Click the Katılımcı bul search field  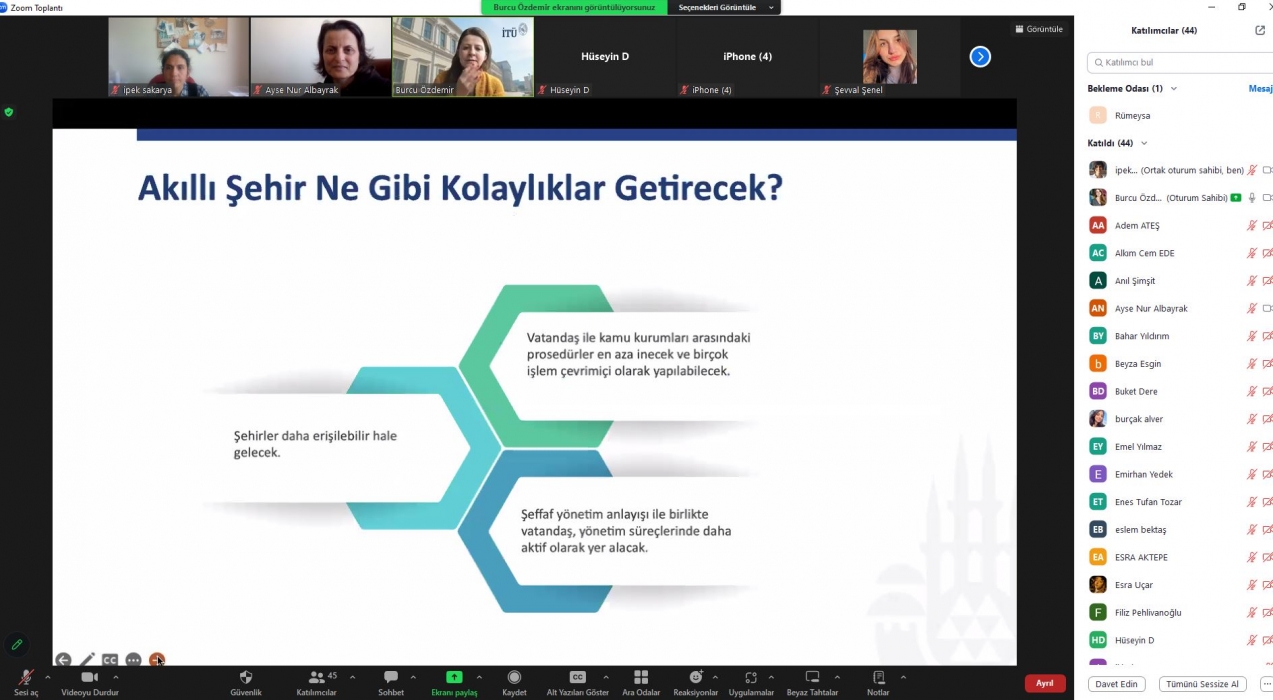point(1180,62)
